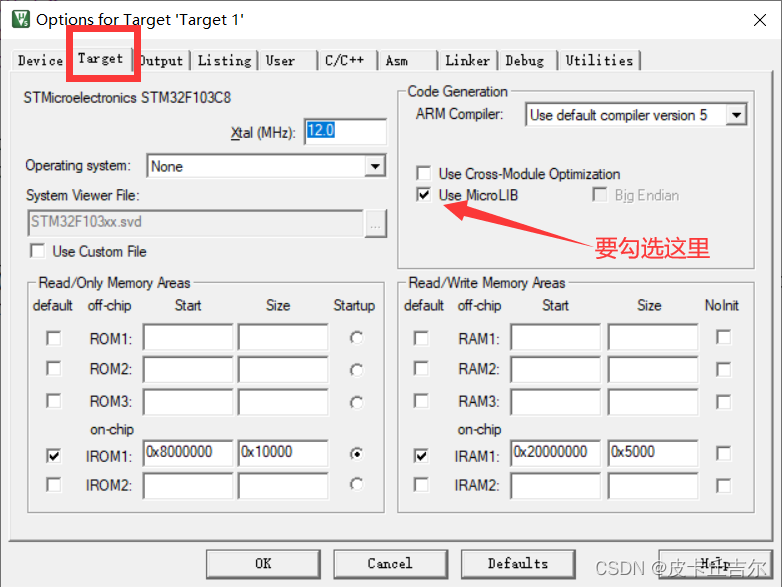Expand the ARM Compiler version dropdown
782x587 pixels.
pos(736,115)
